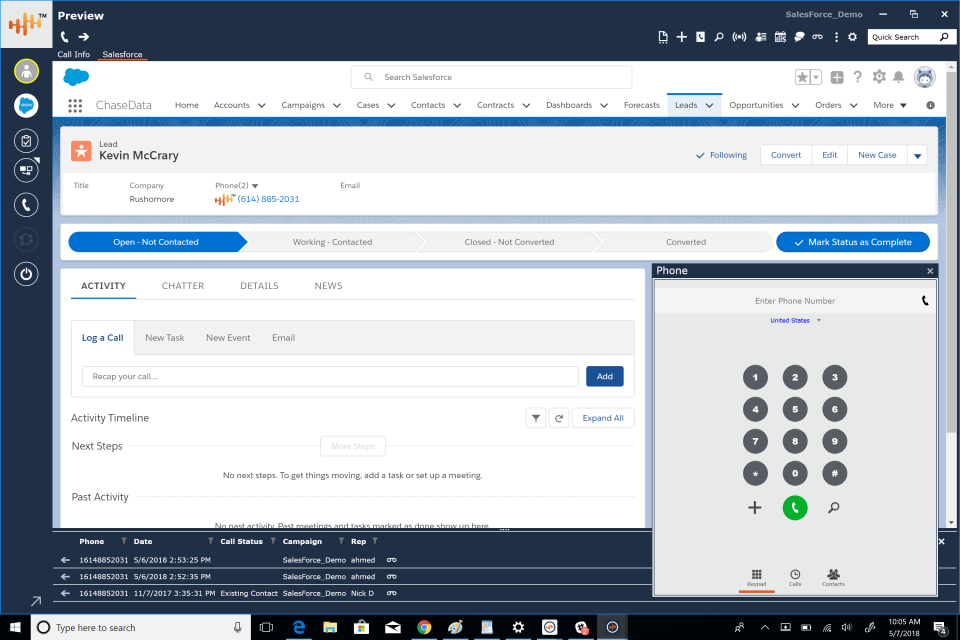Screen dimensions: 960x640
Task: Click the gear settings icon in top toolbar
Action: [852, 37]
